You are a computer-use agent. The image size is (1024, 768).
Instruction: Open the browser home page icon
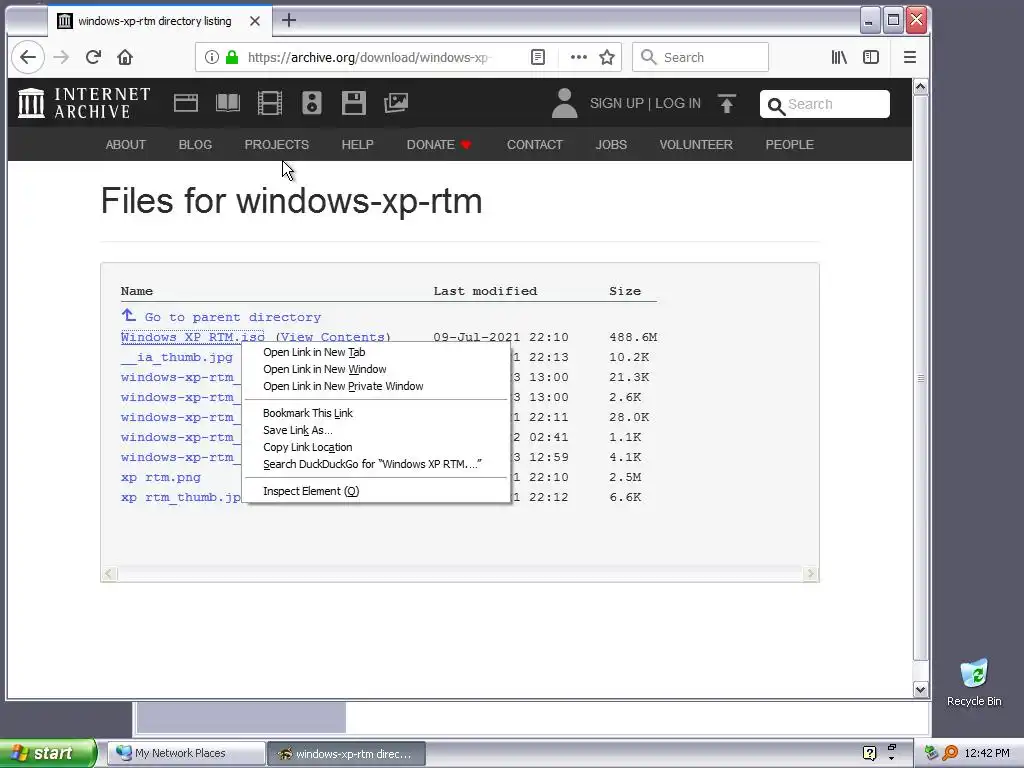point(125,57)
